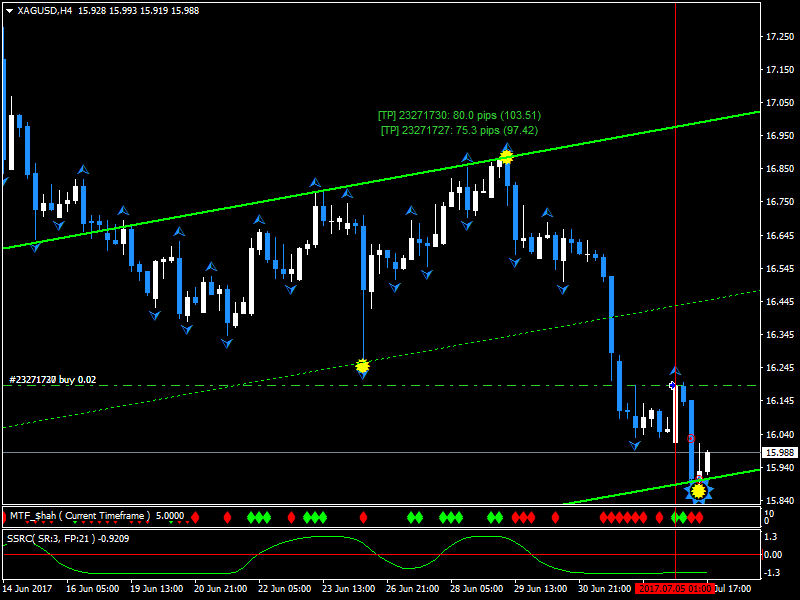Click the yellow sun with blue star marker
The width and height of the screenshot is (800, 600).
[x=698, y=491]
